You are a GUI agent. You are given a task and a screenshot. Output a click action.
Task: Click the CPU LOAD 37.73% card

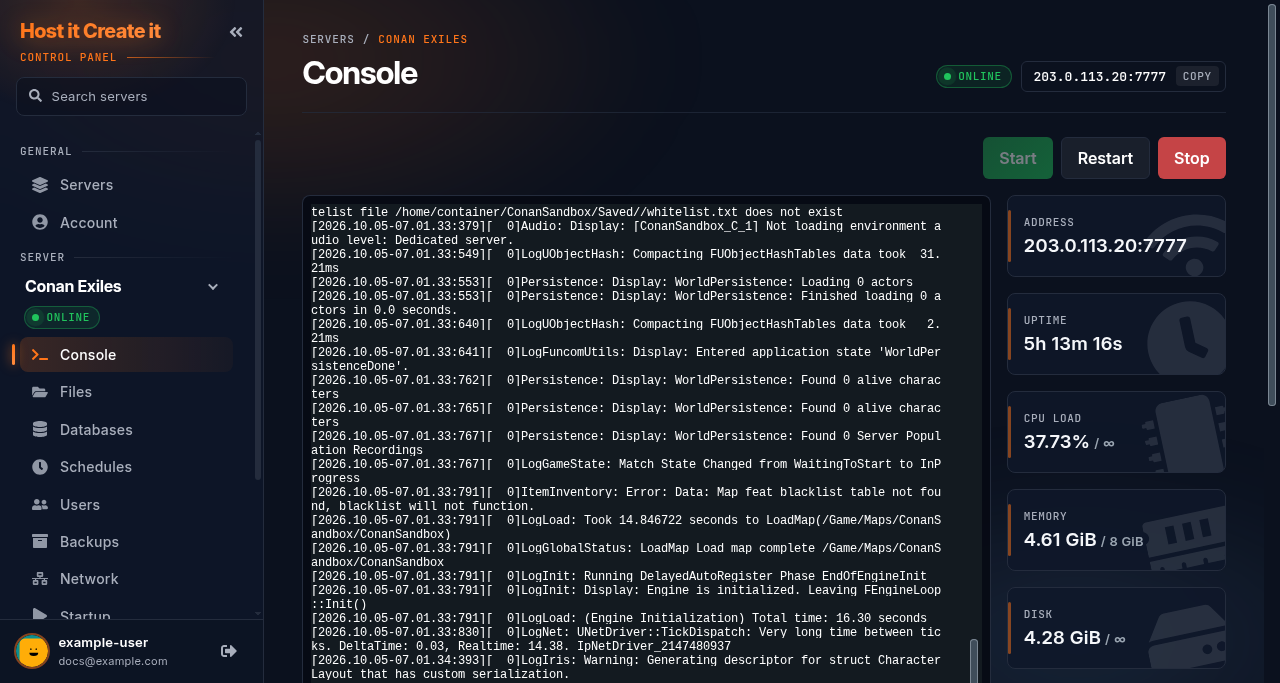[x=1116, y=432]
